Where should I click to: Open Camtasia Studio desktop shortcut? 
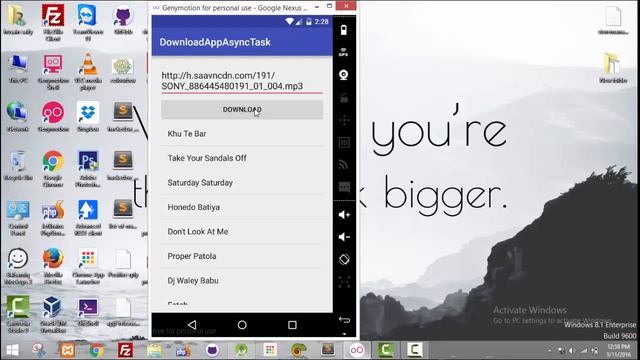18,314
